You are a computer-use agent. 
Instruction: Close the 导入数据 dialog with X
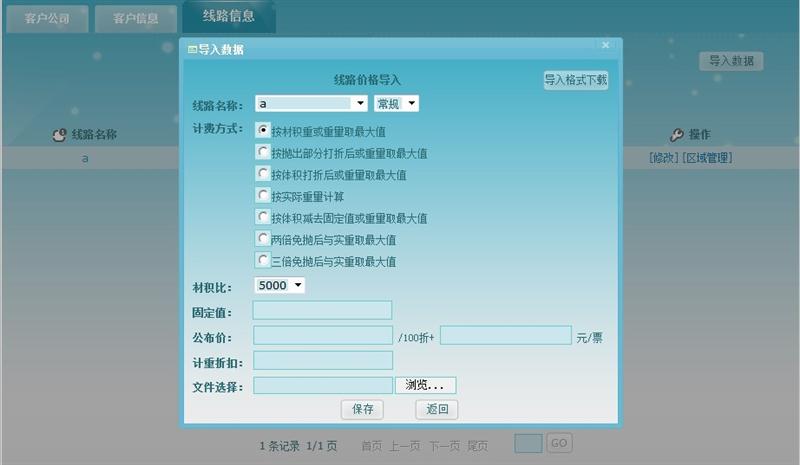coord(606,45)
